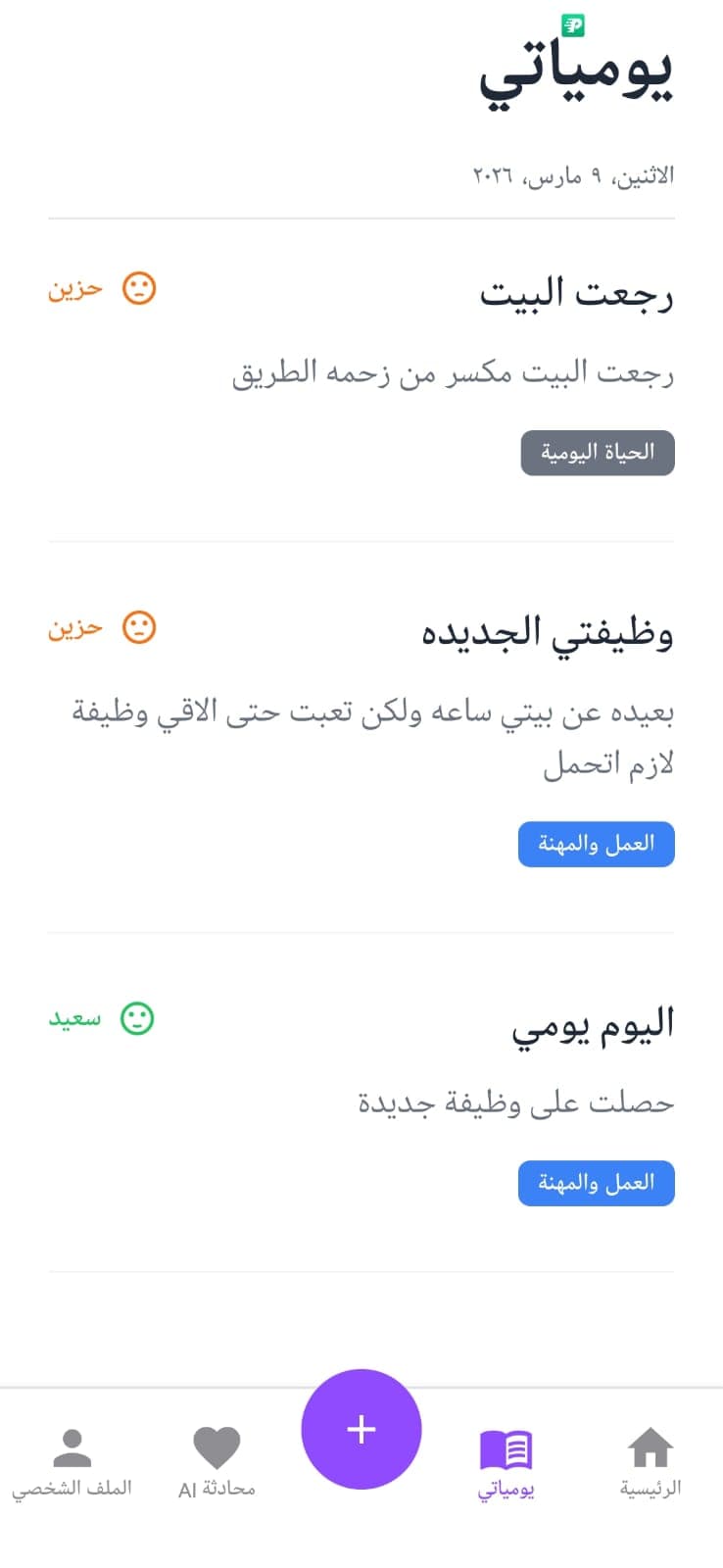
Task: Click the العمل والمهنة tag on اليوم يومي
Action: [596, 1183]
